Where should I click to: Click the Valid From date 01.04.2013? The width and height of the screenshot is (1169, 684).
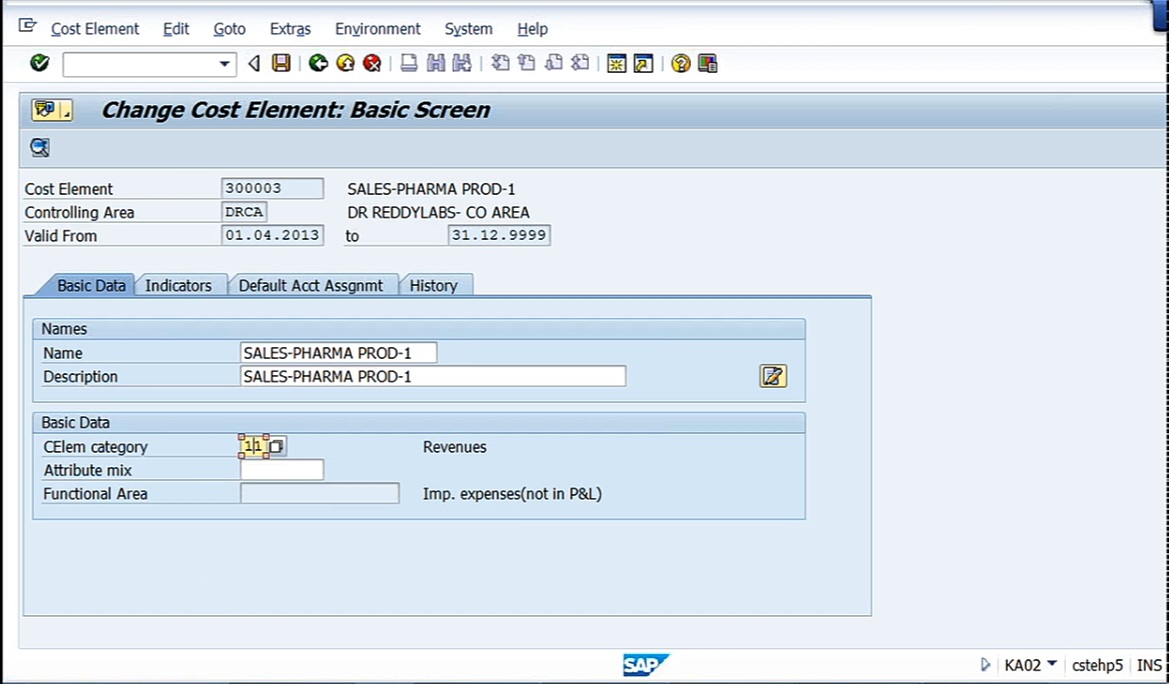272,235
